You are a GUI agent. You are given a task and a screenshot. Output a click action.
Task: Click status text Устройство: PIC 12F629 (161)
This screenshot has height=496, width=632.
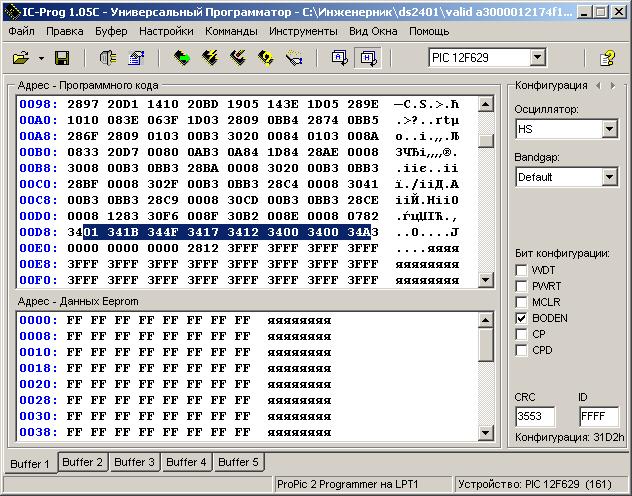click(535, 484)
